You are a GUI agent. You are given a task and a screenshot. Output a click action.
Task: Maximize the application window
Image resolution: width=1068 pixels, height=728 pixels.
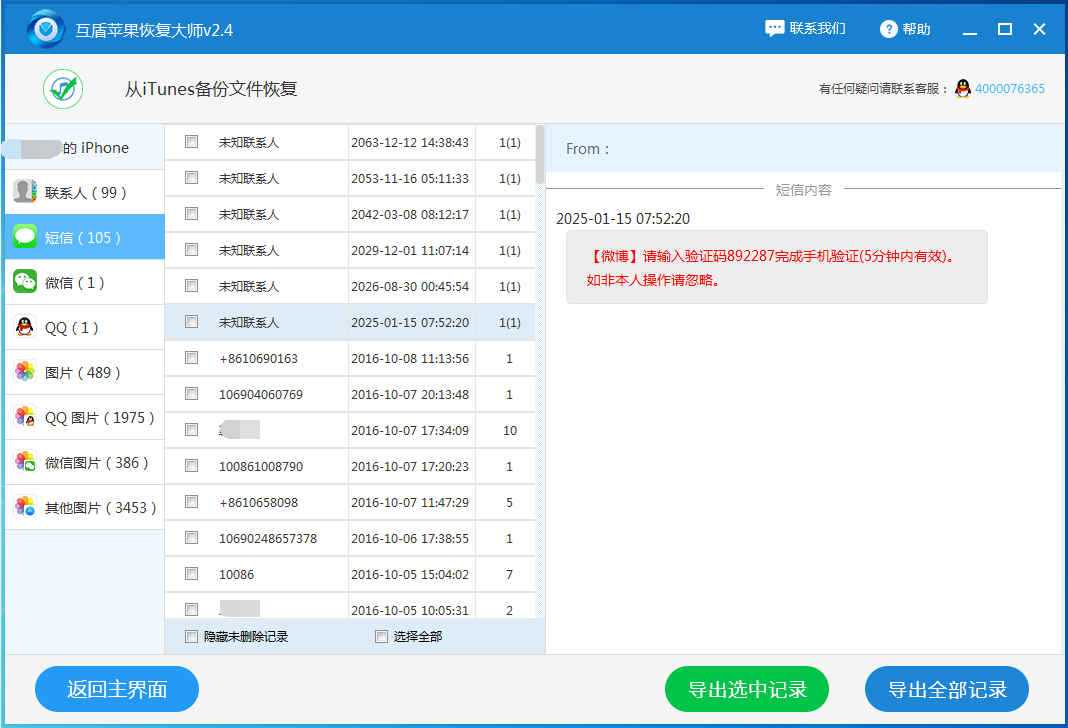coord(1005,29)
